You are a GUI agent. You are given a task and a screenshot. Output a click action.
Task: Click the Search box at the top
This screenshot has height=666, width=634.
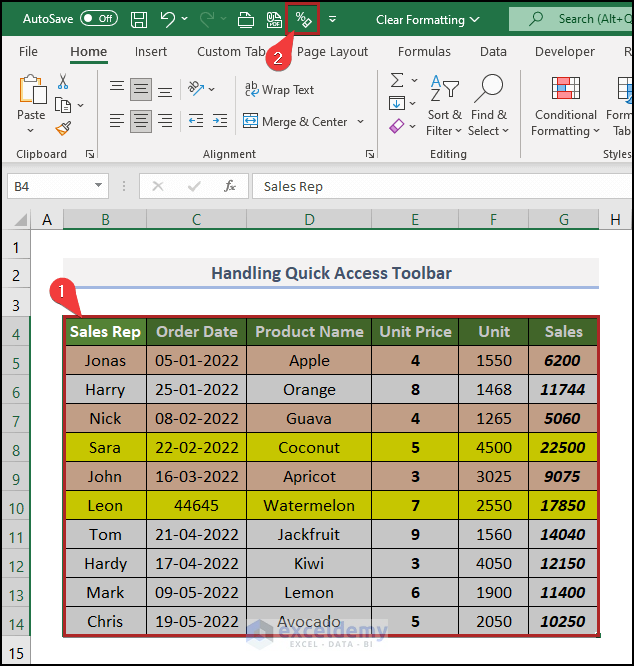tap(571, 19)
